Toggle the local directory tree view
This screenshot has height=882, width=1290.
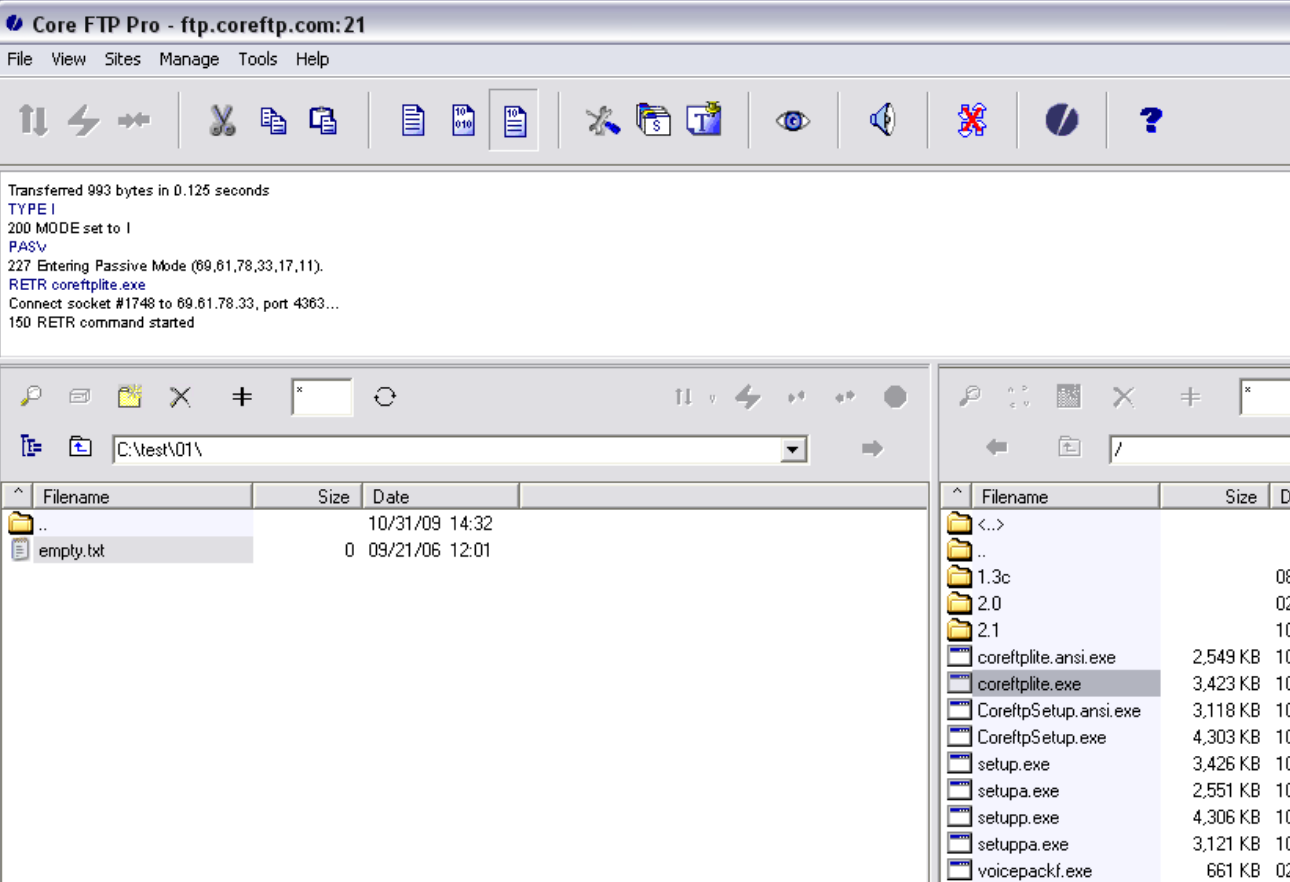tap(30, 447)
